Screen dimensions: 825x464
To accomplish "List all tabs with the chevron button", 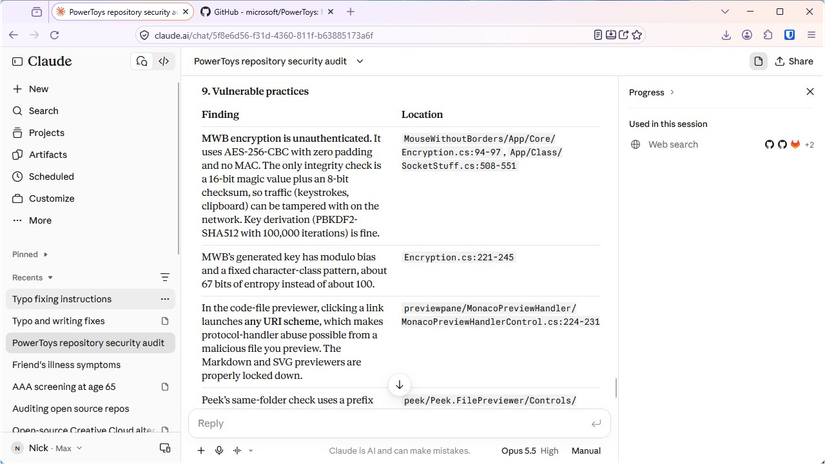I will point(725,12).
